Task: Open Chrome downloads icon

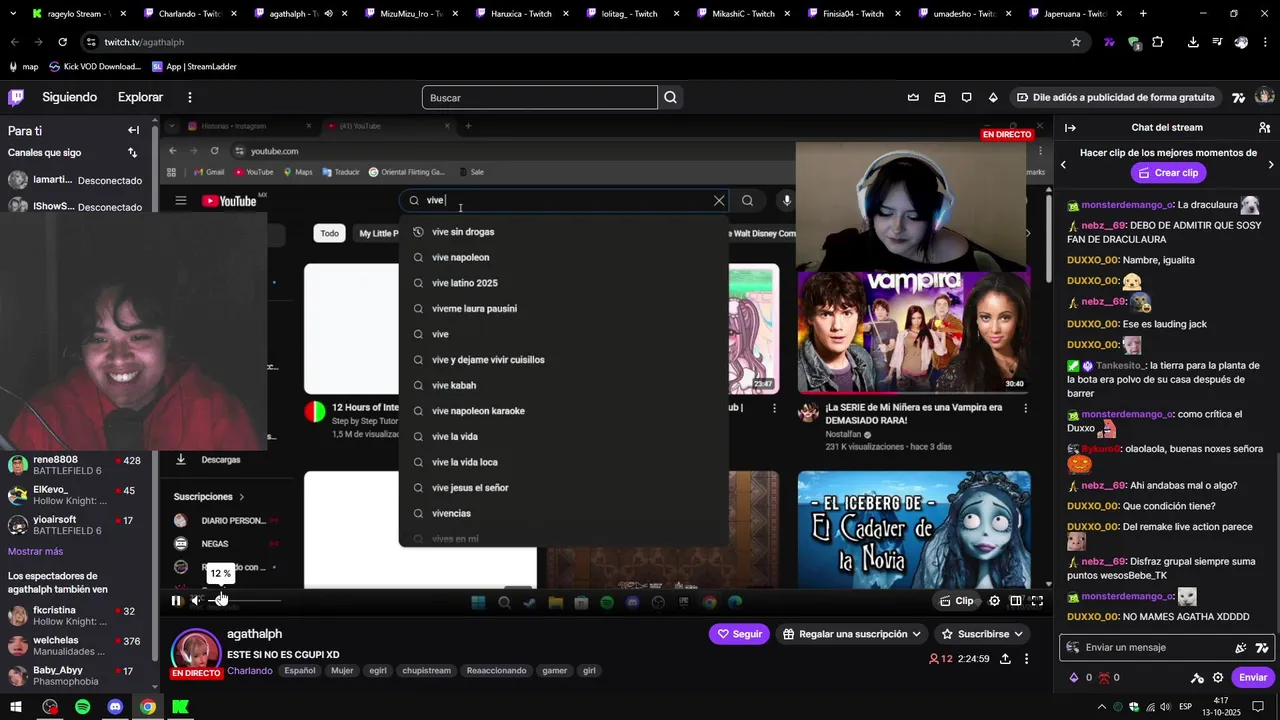Action: (1193, 42)
